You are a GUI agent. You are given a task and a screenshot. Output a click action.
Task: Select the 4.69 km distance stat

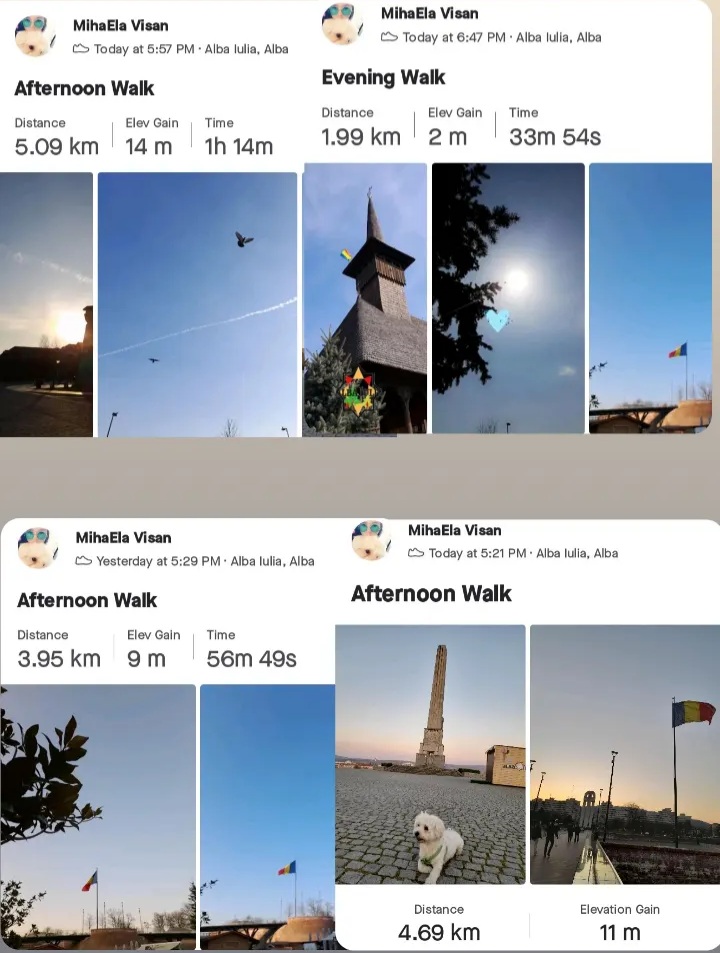[x=439, y=923]
